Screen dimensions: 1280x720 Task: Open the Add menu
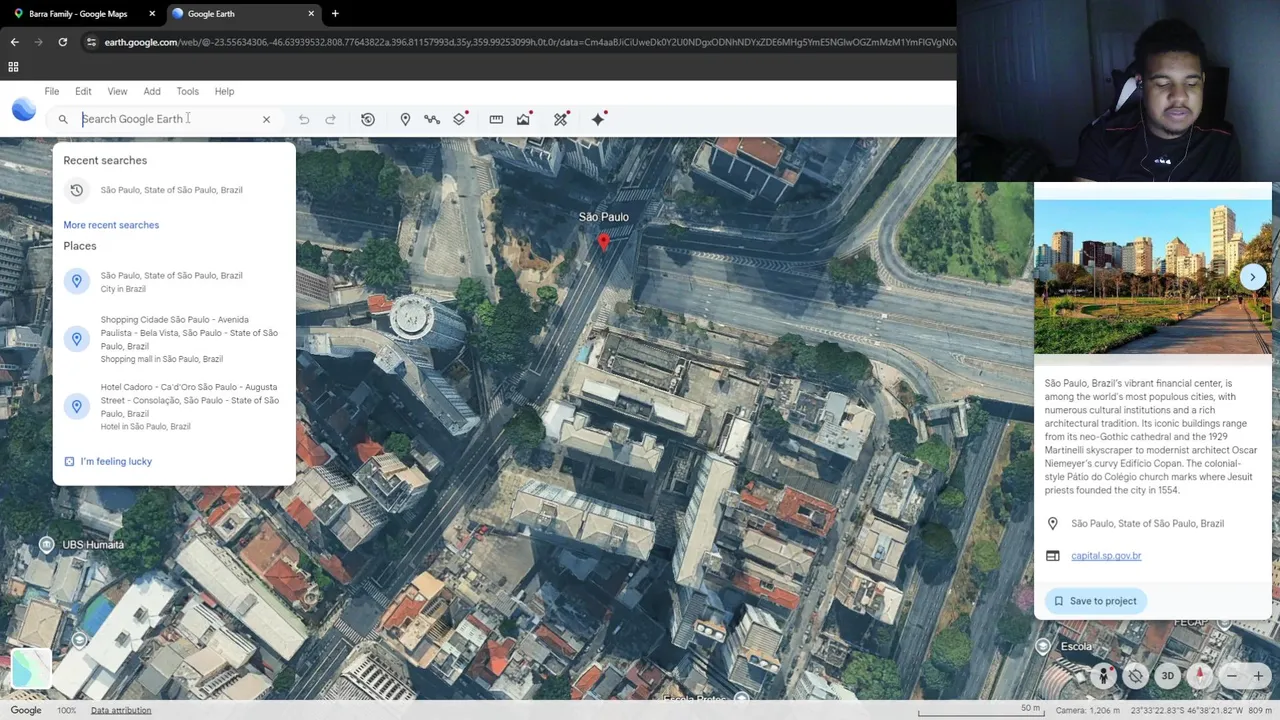click(152, 91)
